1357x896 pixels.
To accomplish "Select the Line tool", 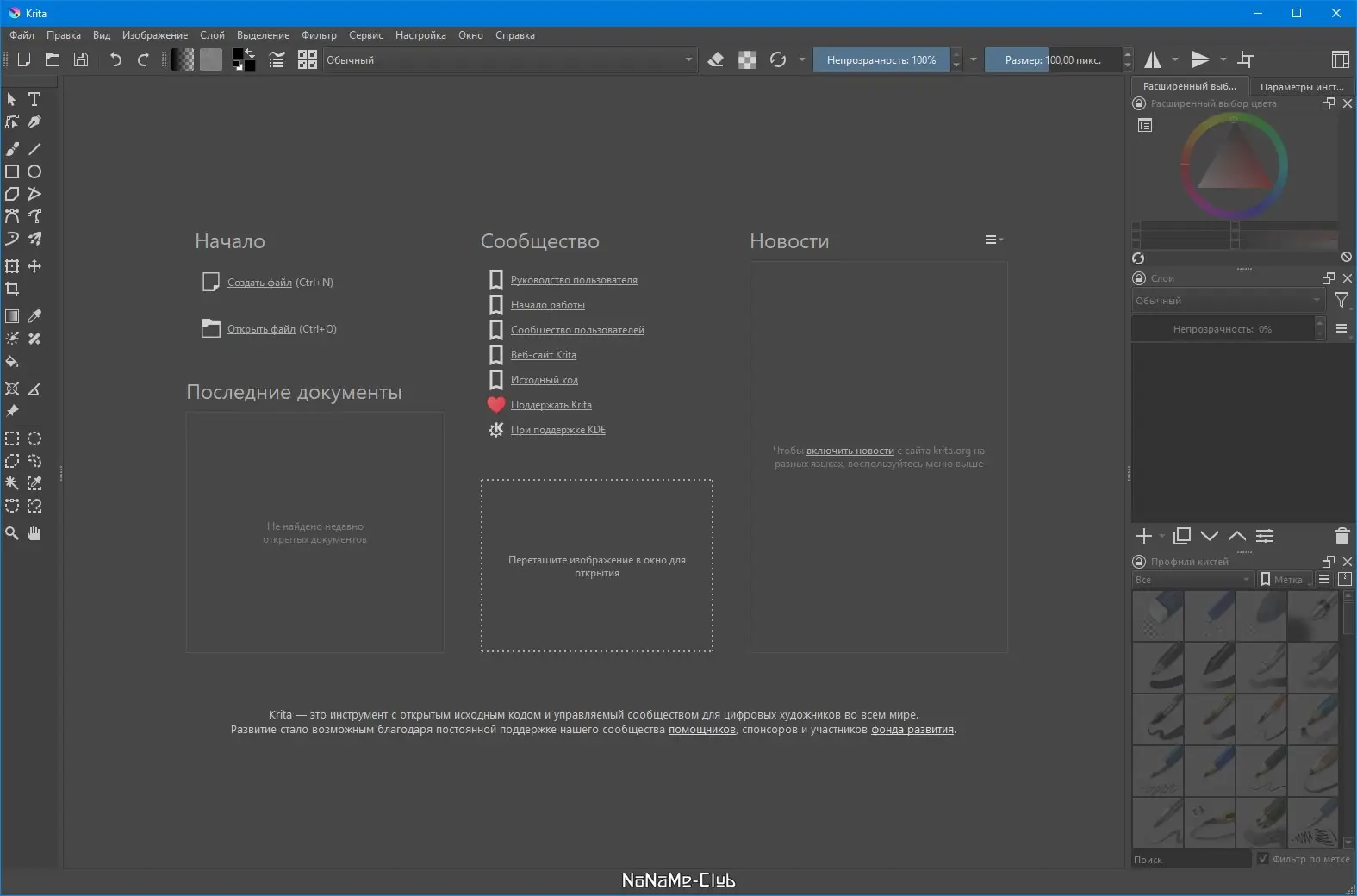I will [34, 149].
